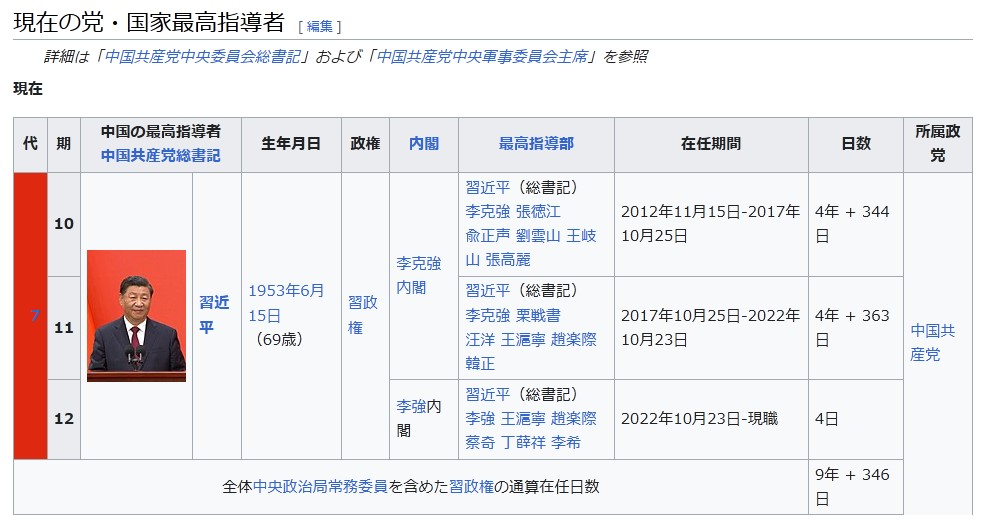987x526 pixels.
Task: Open the 内閣 column header link
Action: [424, 143]
